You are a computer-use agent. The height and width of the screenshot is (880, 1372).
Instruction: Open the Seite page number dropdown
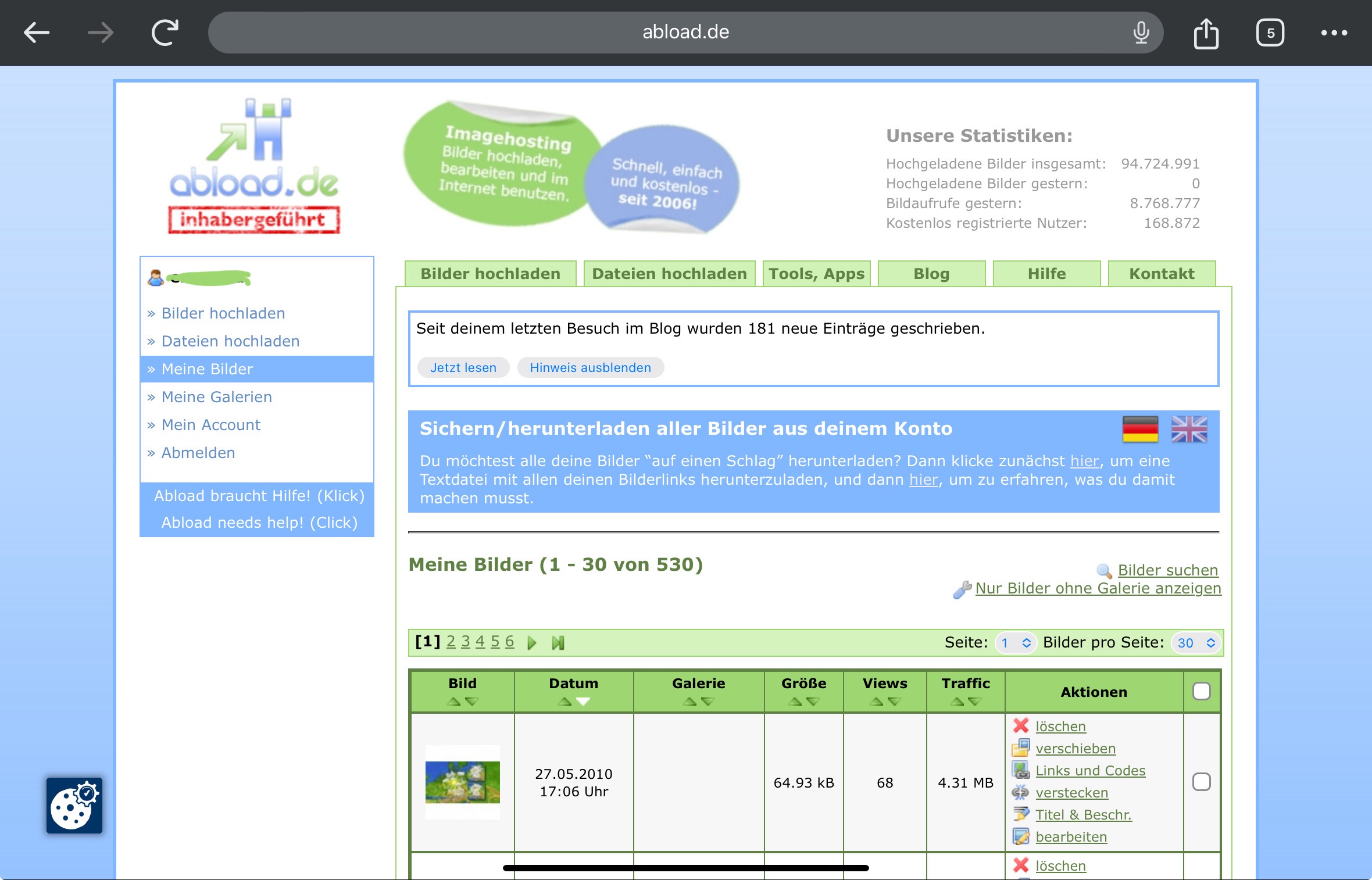[1016, 643]
